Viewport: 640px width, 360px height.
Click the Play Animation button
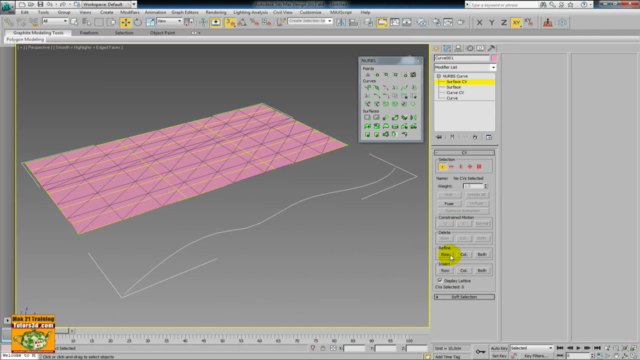(578, 348)
